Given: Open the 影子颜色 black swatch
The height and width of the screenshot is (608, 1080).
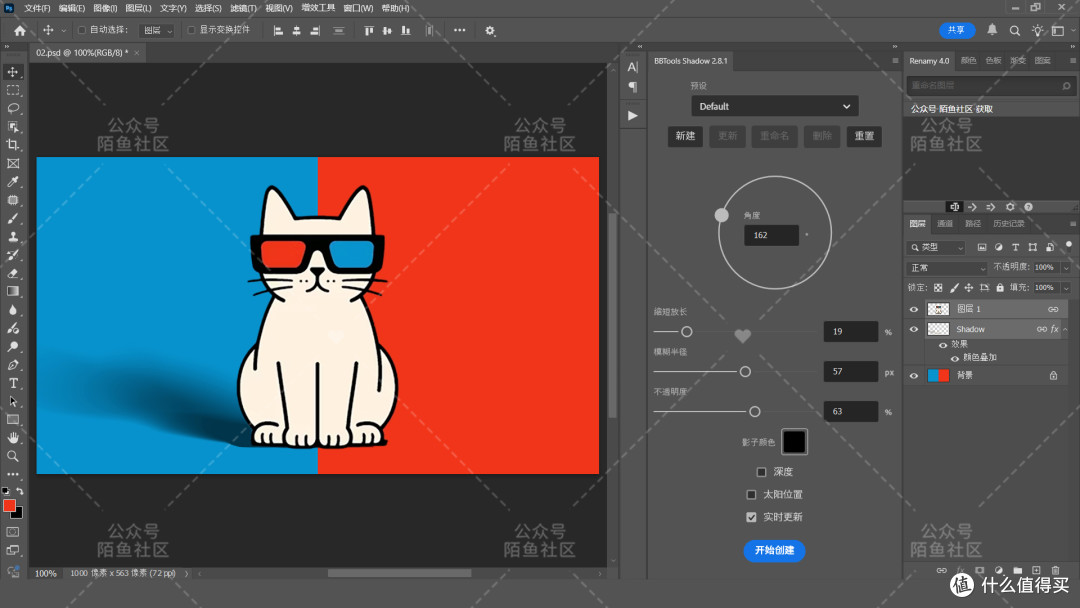Looking at the screenshot, I should pyautogui.click(x=794, y=442).
